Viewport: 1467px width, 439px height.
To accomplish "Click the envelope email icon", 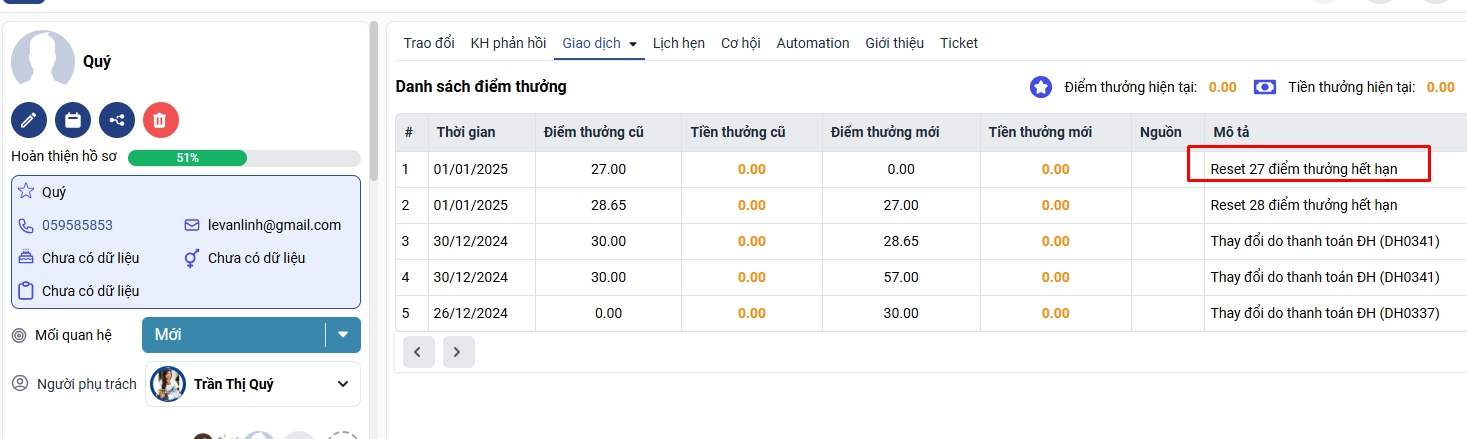I will (x=192, y=225).
